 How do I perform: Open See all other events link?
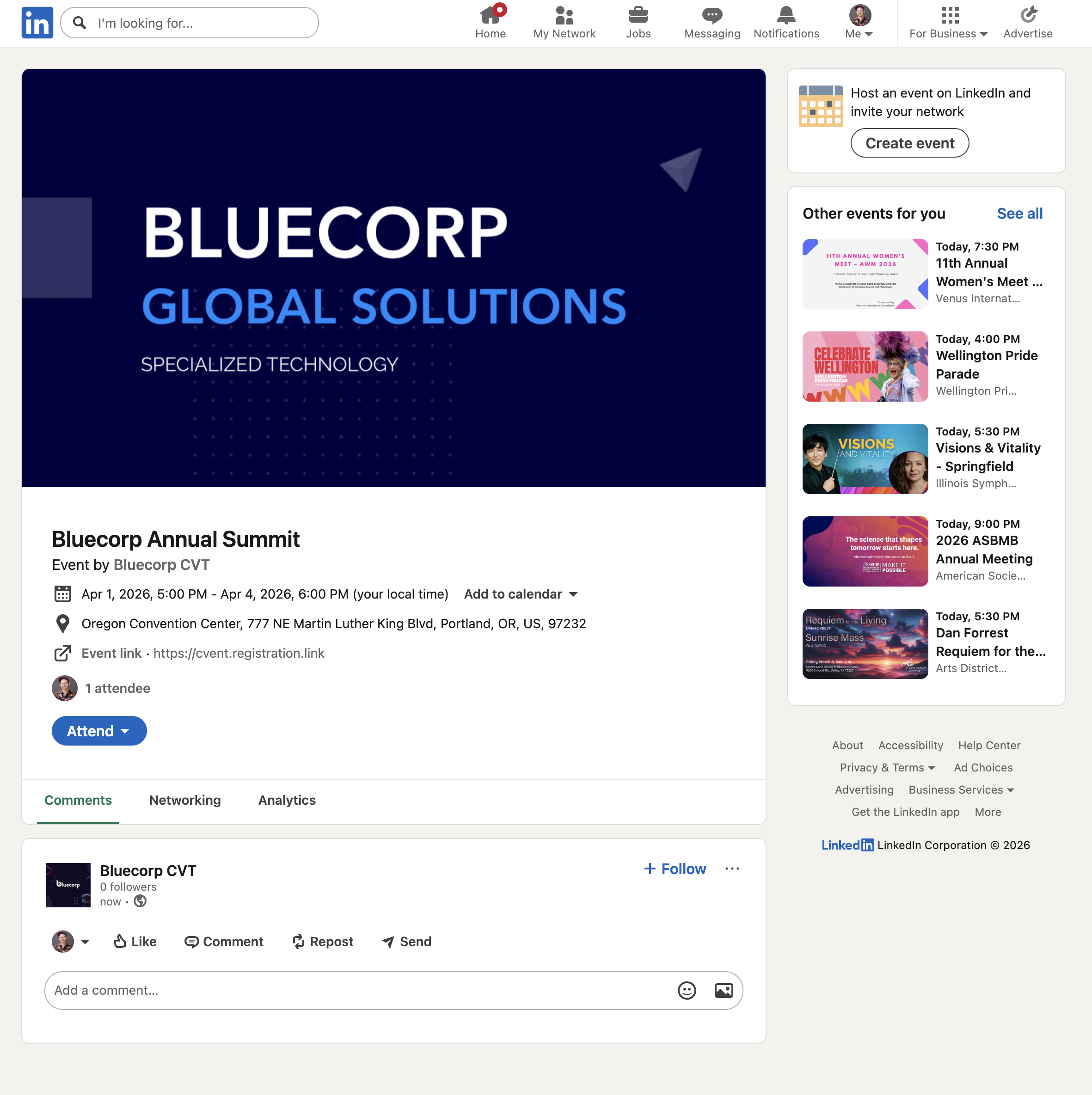click(x=1019, y=214)
